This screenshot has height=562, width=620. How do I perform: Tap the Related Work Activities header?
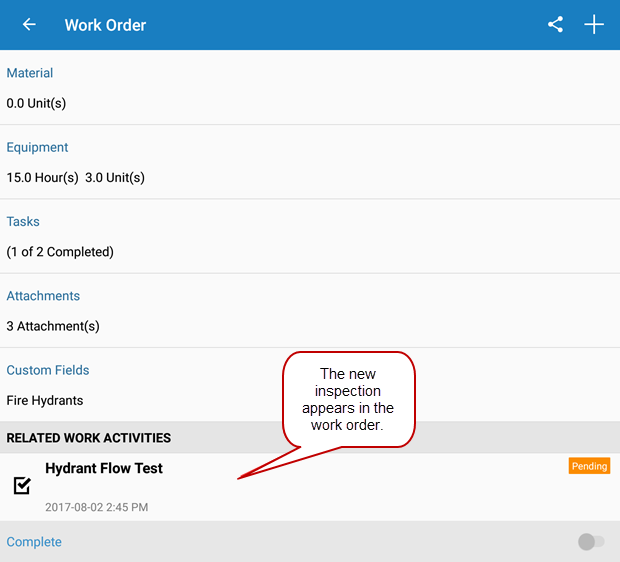pos(89,438)
